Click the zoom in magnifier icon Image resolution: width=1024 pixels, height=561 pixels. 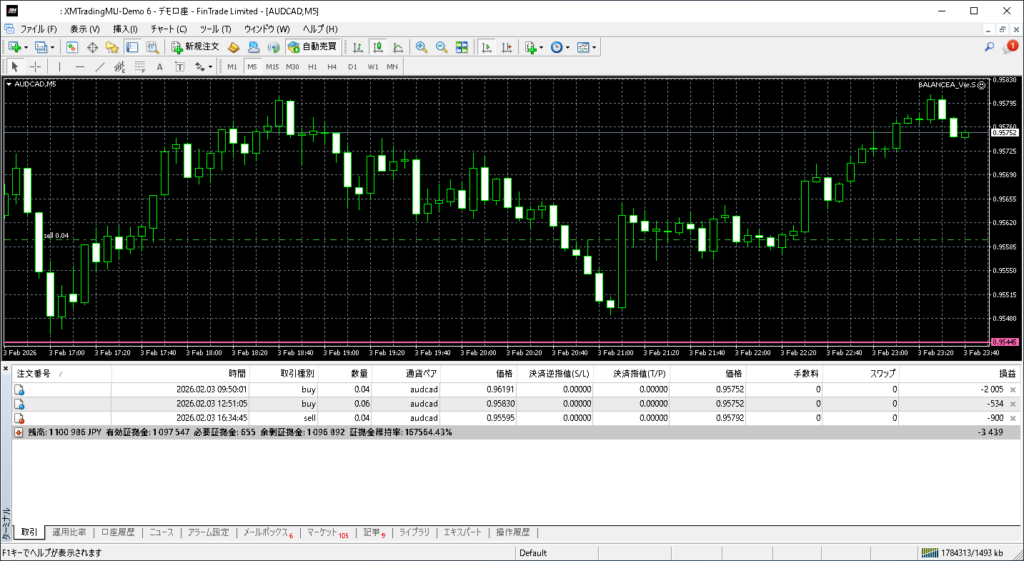[x=422, y=47]
